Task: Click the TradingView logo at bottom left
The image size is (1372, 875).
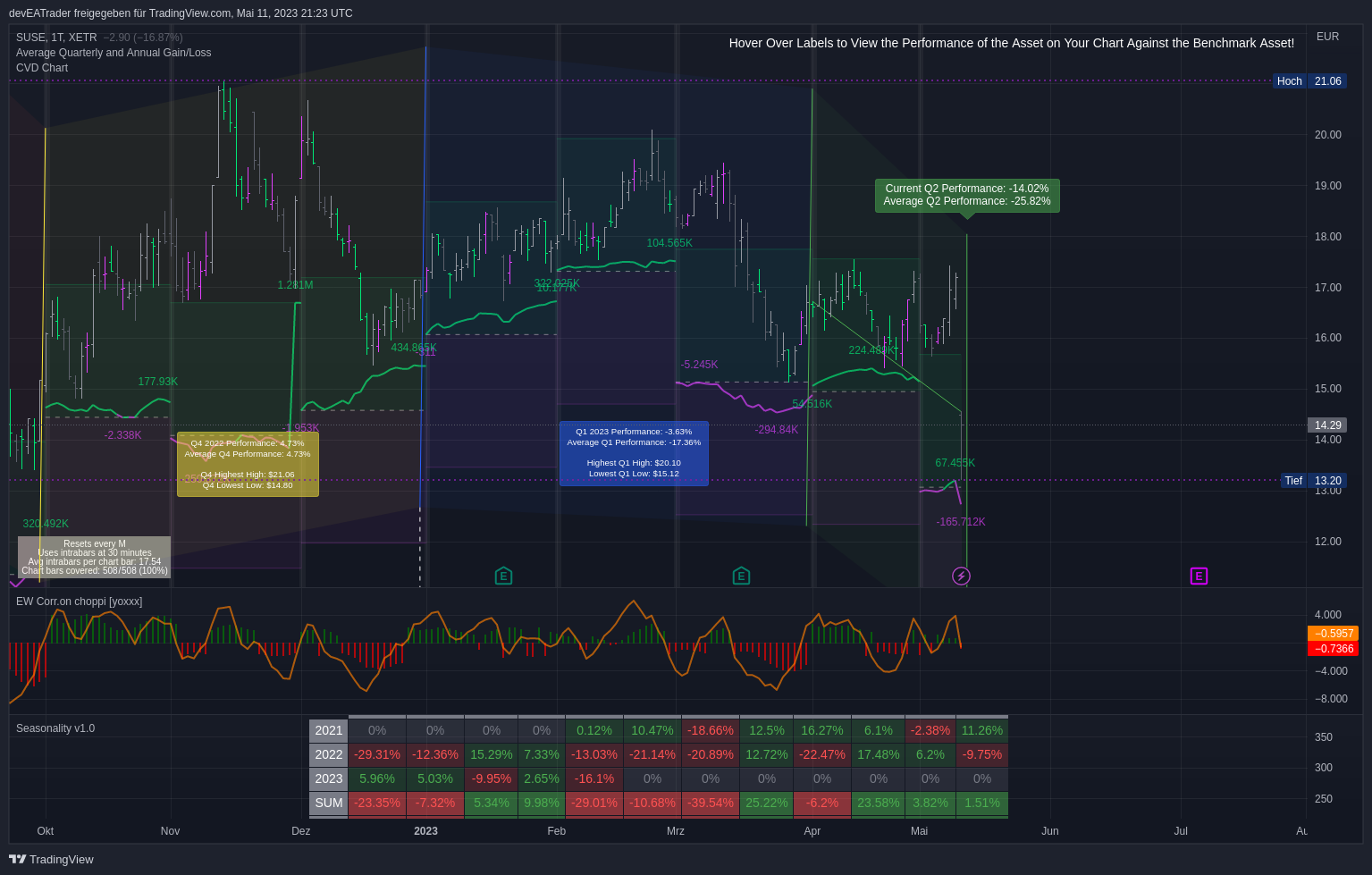Action: coord(51,859)
